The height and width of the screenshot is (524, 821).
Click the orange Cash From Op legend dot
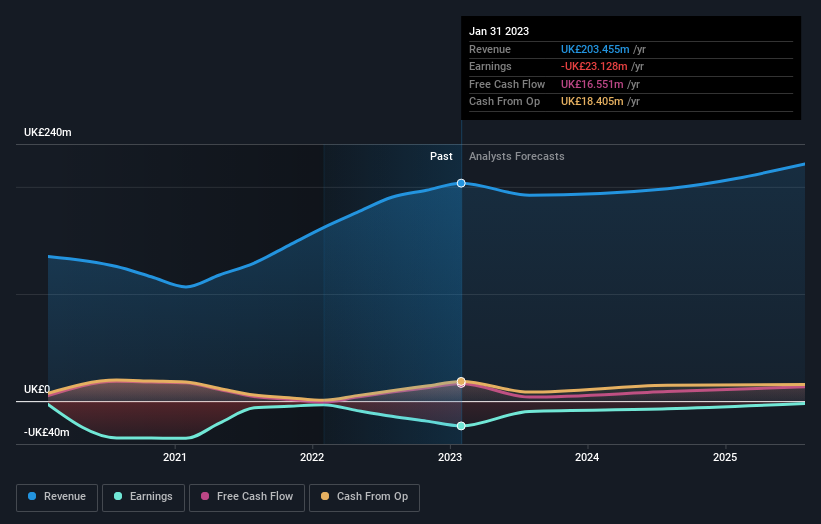pyautogui.click(x=325, y=496)
